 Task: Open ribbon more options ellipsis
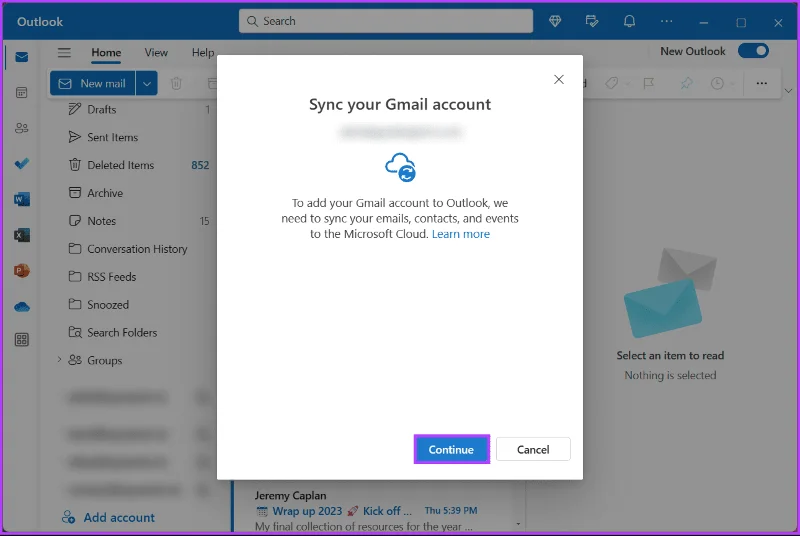coord(761,83)
